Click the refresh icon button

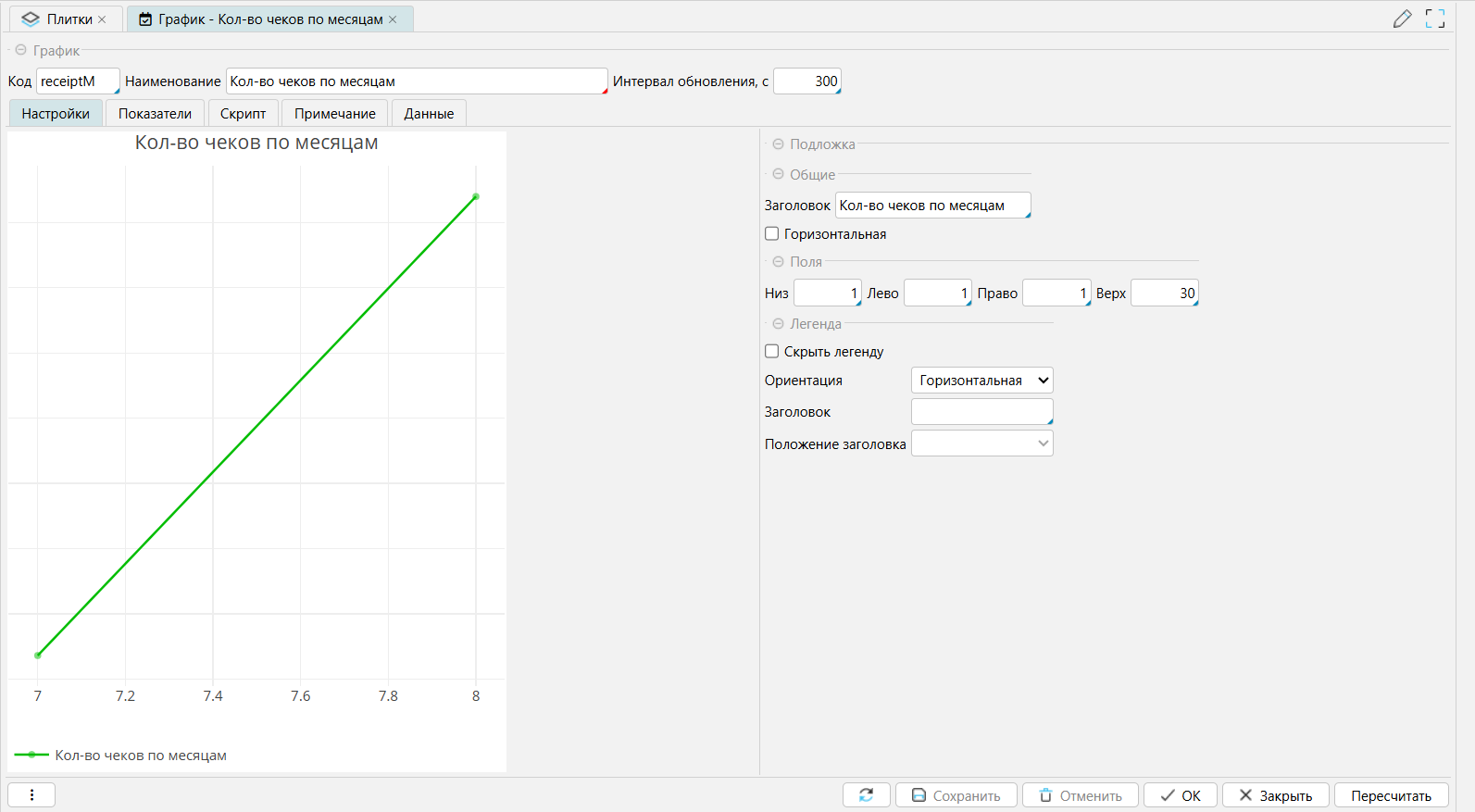[866, 795]
